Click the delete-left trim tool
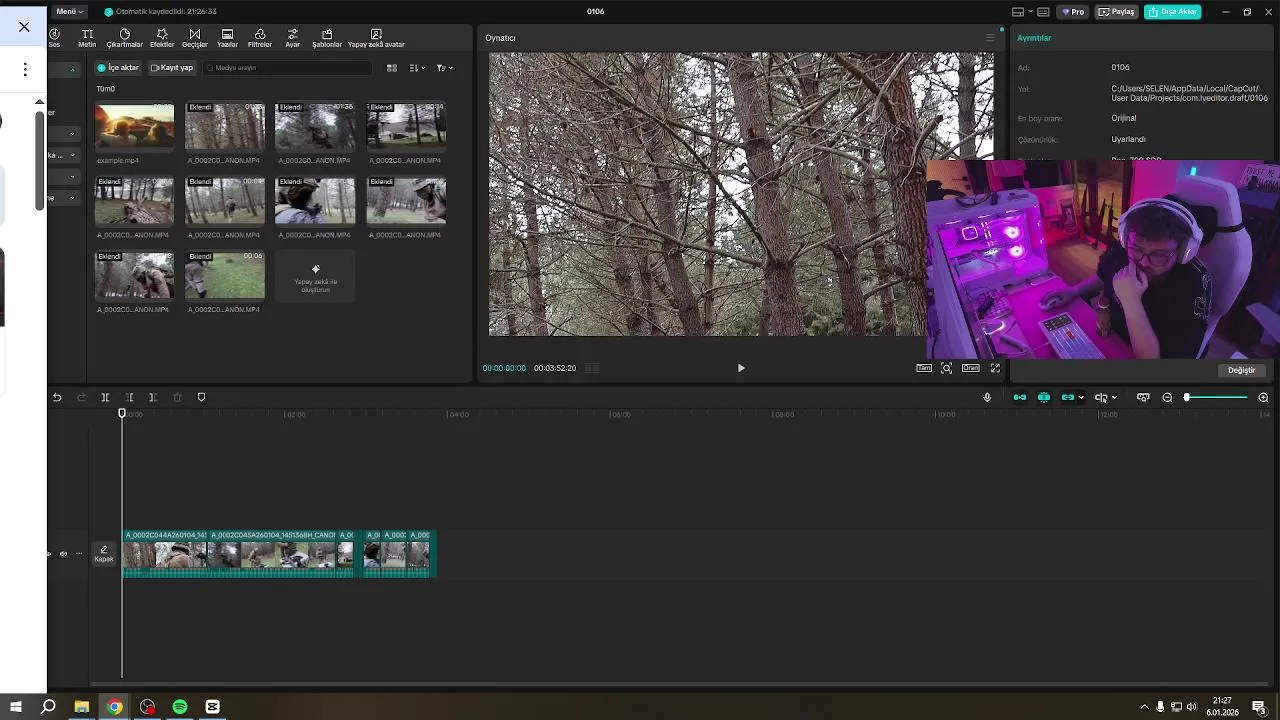The image size is (1280, 720). (129, 397)
